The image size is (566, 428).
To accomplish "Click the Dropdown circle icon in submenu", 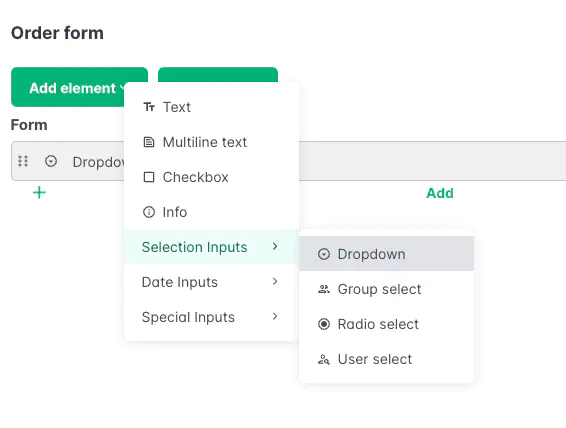I will [x=324, y=254].
